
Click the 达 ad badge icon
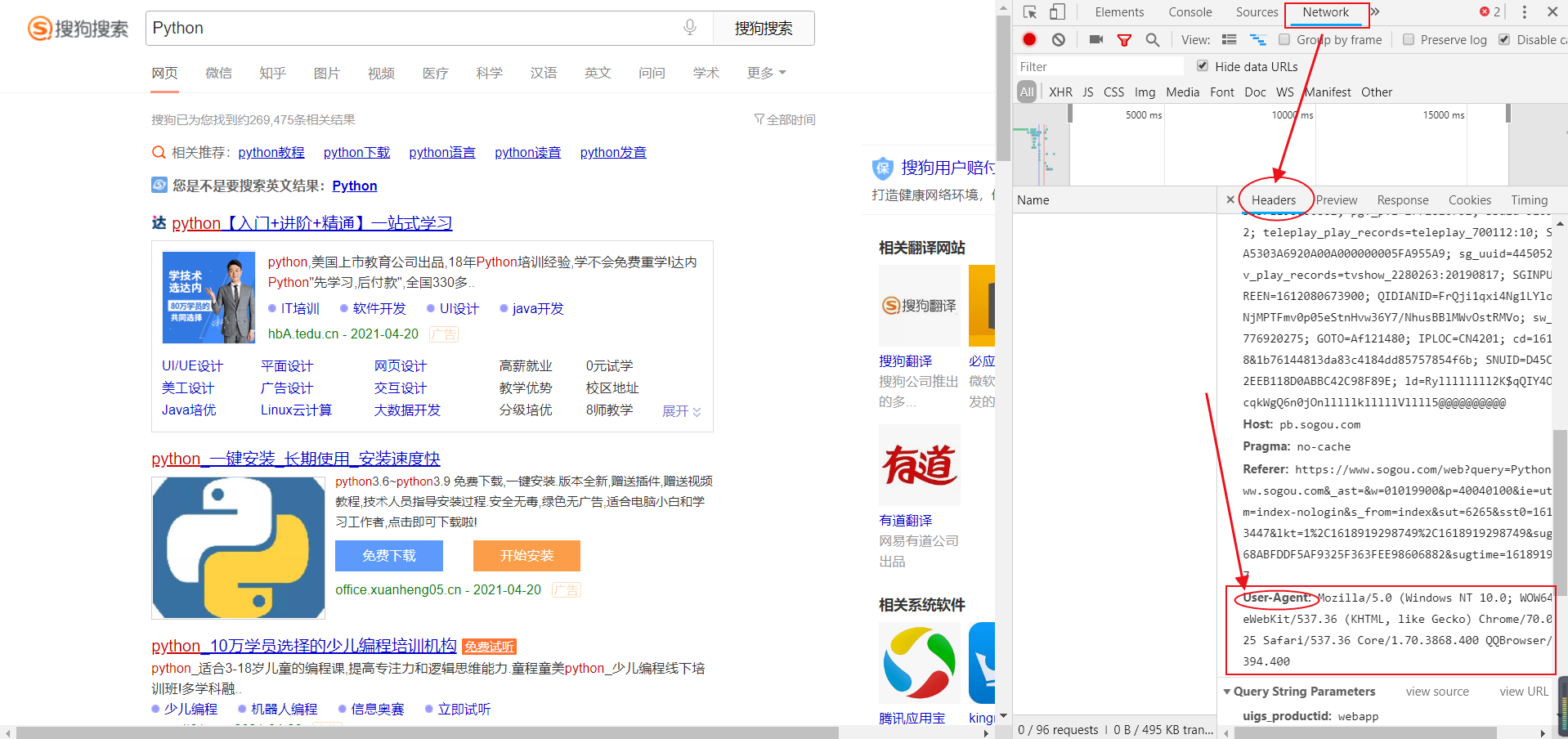pos(159,223)
